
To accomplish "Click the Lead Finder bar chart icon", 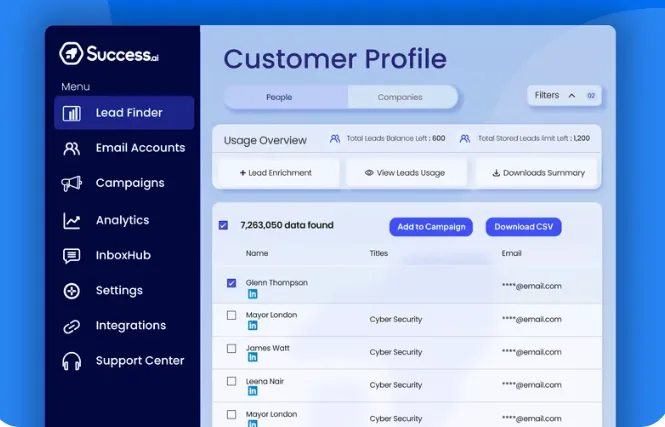I will coord(71,113).
